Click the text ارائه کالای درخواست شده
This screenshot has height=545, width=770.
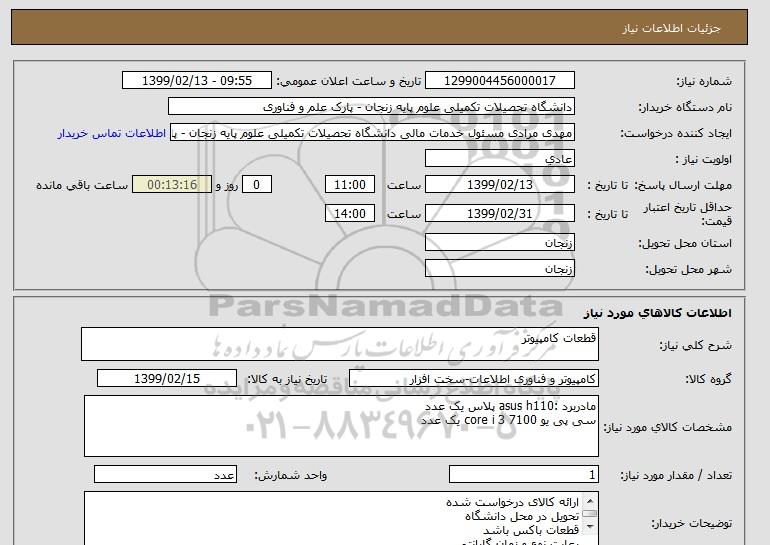coord(513,502)
